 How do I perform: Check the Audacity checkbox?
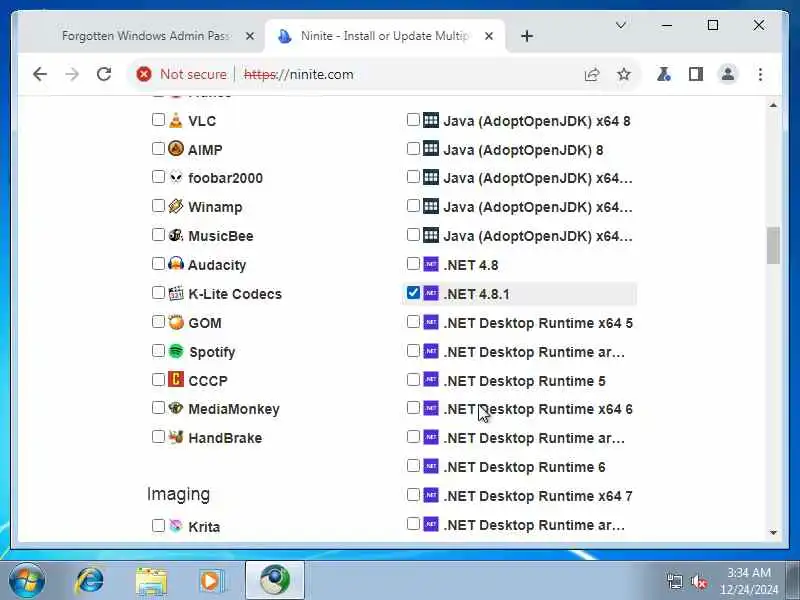click(158, 263)
